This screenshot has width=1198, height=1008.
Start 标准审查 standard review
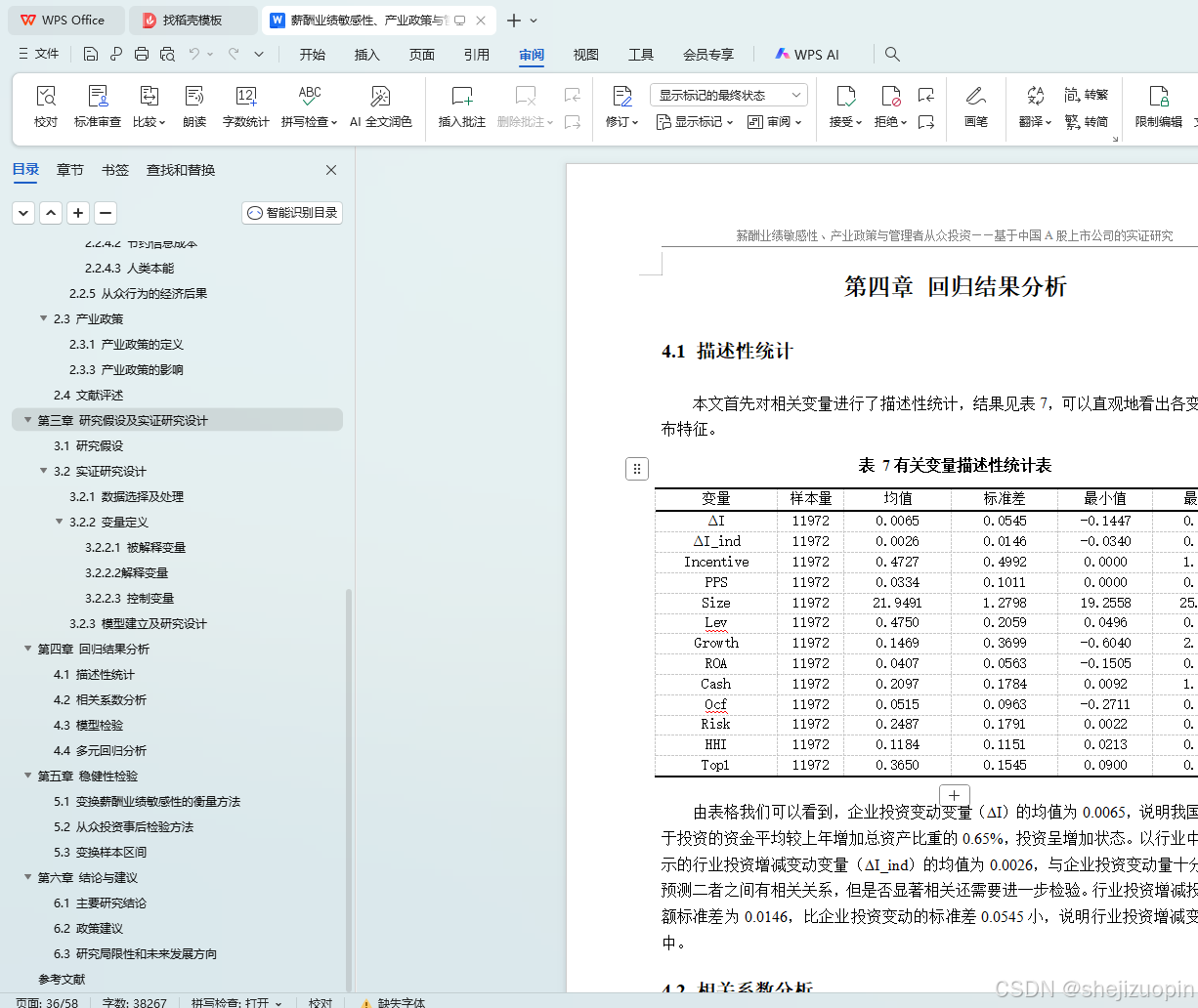pos(98,106)
